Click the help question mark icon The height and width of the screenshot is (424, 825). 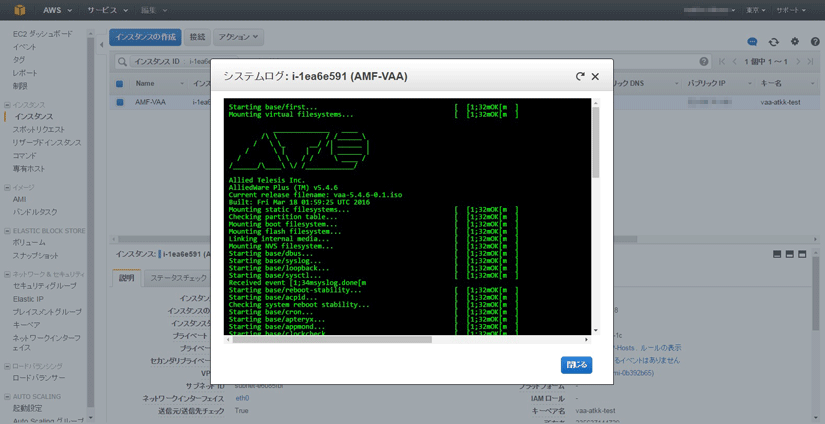813,42
